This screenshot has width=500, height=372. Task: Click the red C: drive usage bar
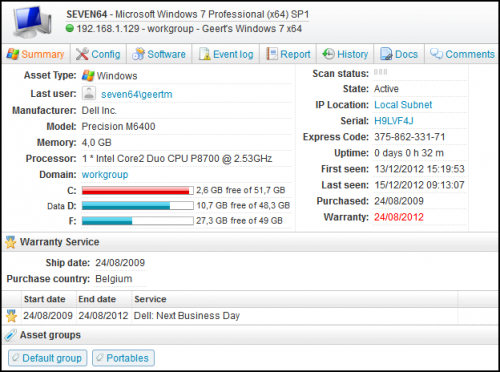pos(138,190)
